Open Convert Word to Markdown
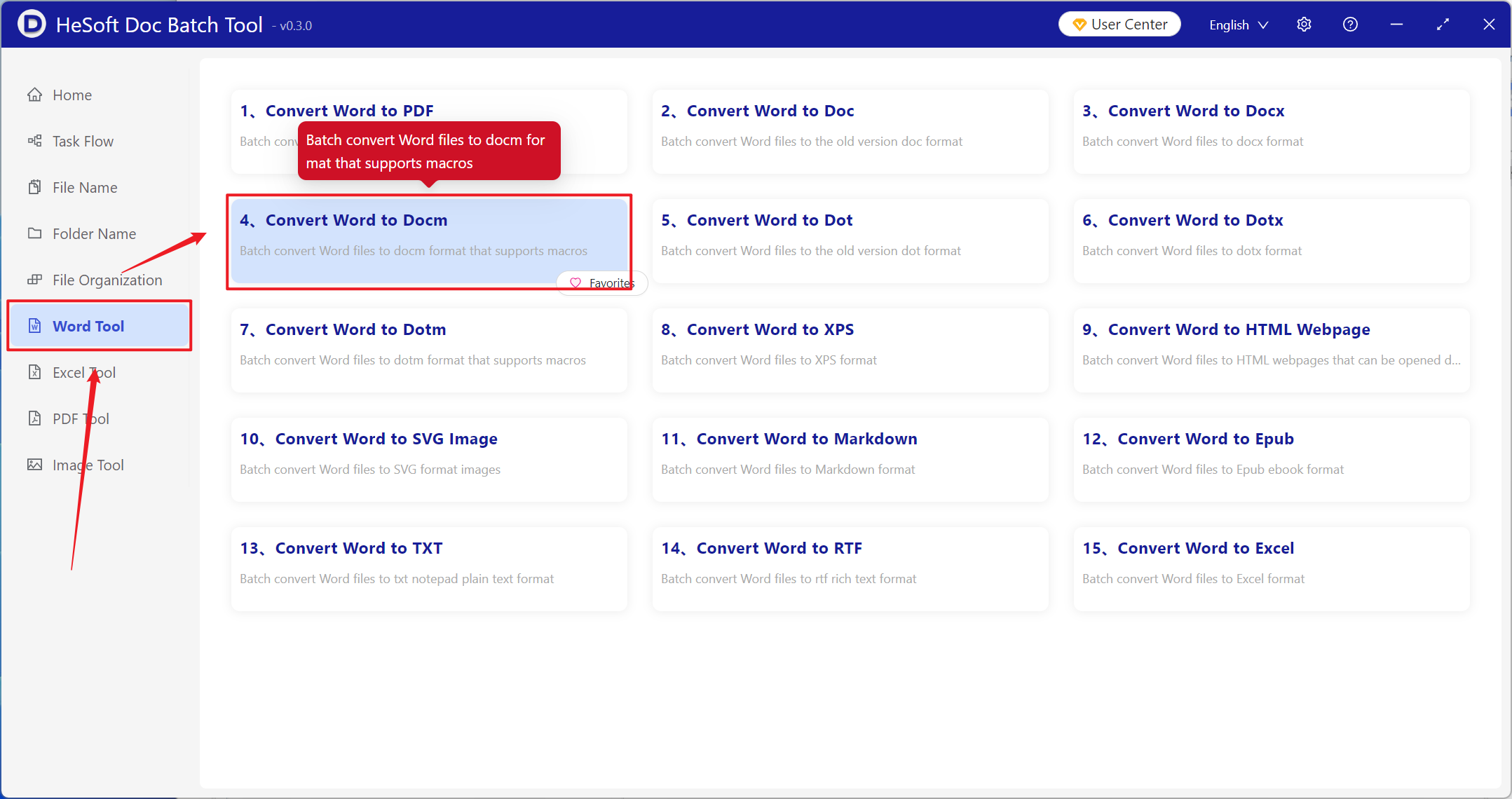The height and width of the screenshot is (799, 1512). click(850, 460)
